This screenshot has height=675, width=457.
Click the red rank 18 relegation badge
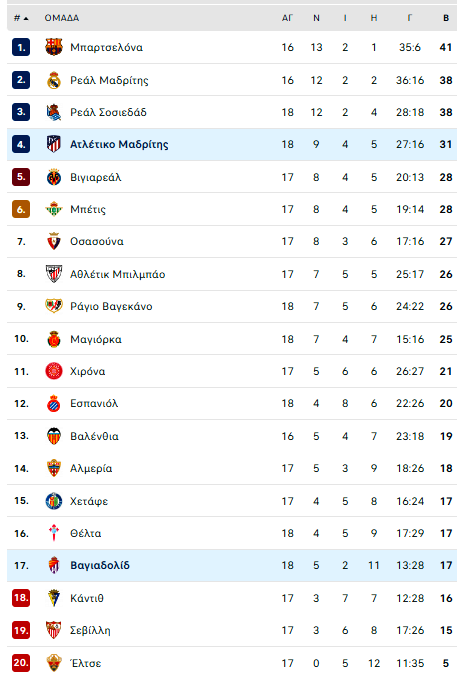21,598
